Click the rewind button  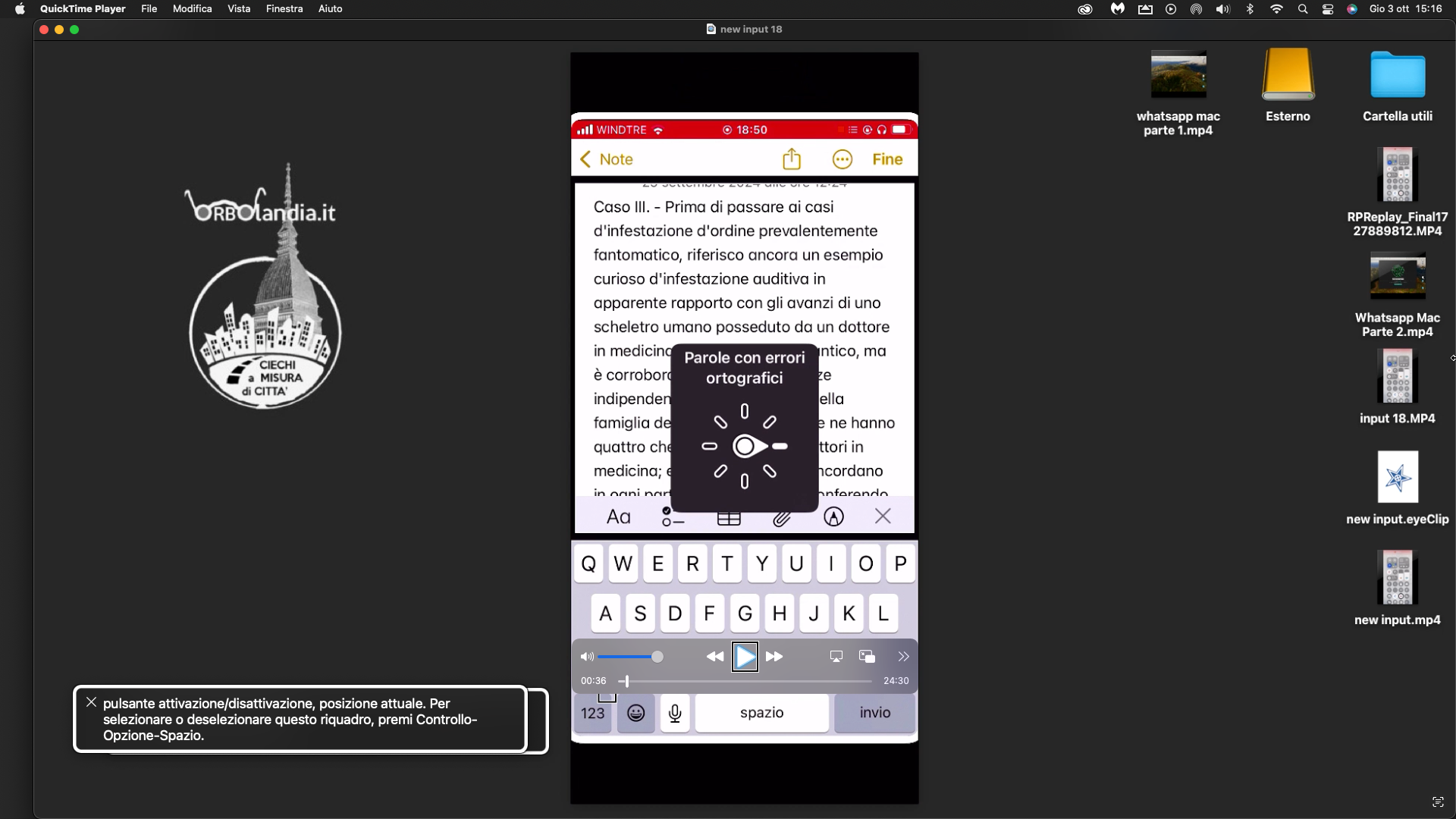[x=714, y=657]
